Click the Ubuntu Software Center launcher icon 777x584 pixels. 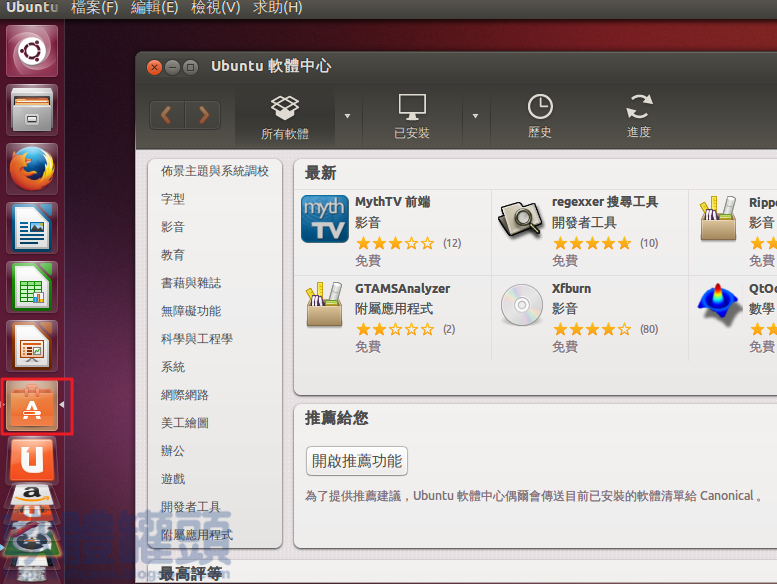[x=32, y=406]
